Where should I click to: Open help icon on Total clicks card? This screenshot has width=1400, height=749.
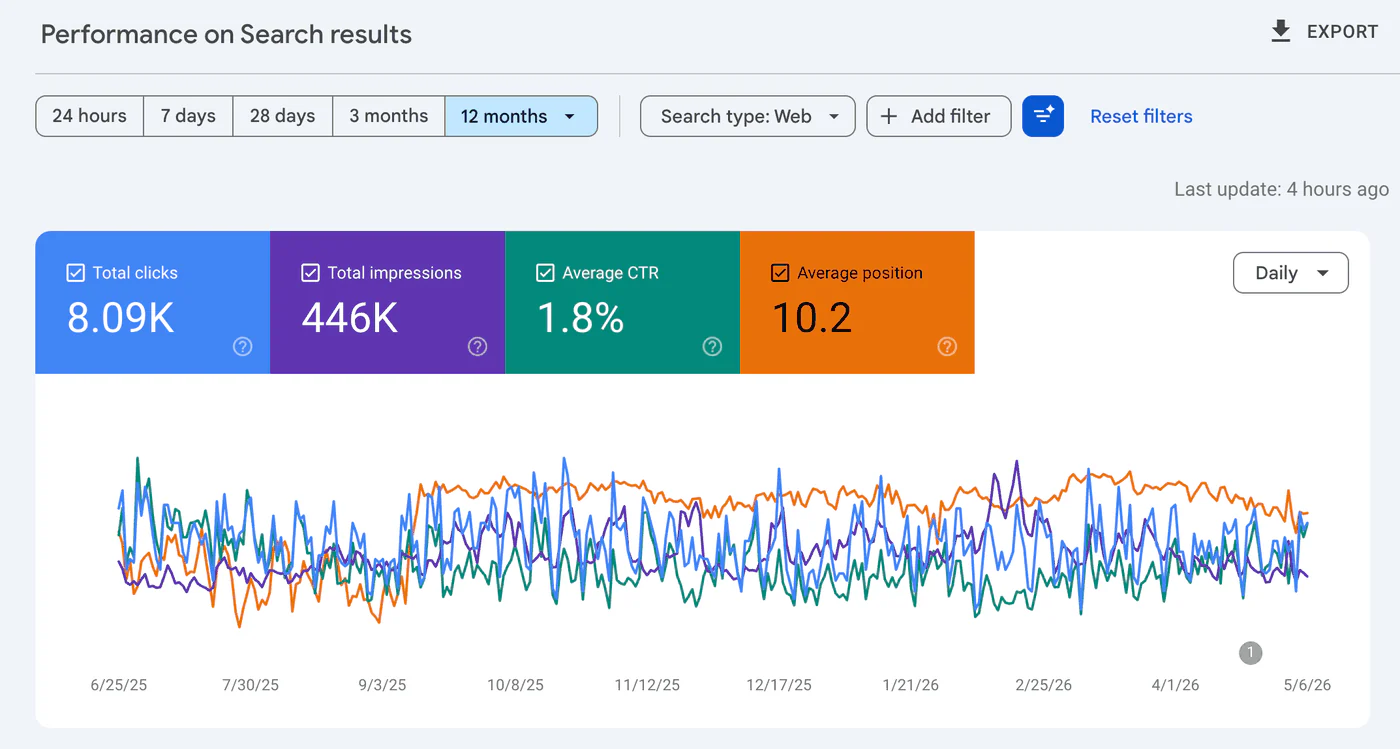(x=242, y=346)
